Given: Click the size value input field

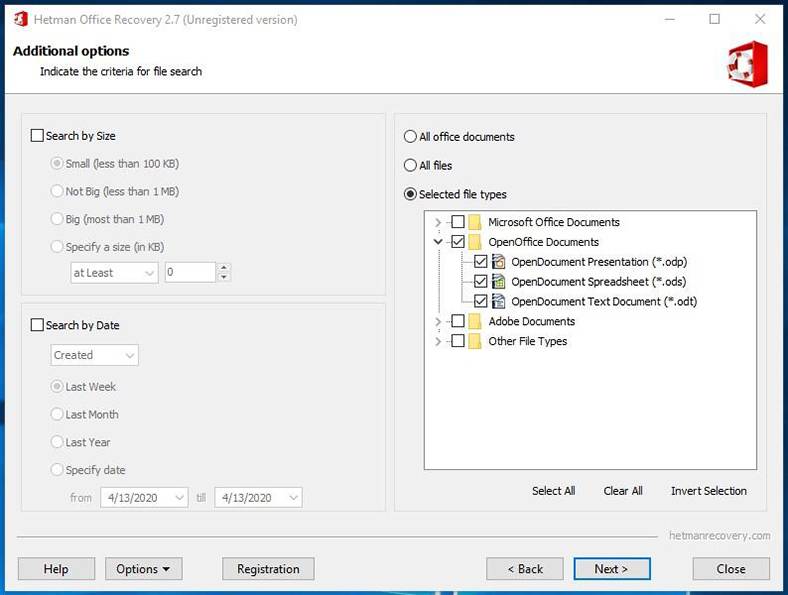Looking at the screenshot, I should pyautogui.click(x=191, y=272).
